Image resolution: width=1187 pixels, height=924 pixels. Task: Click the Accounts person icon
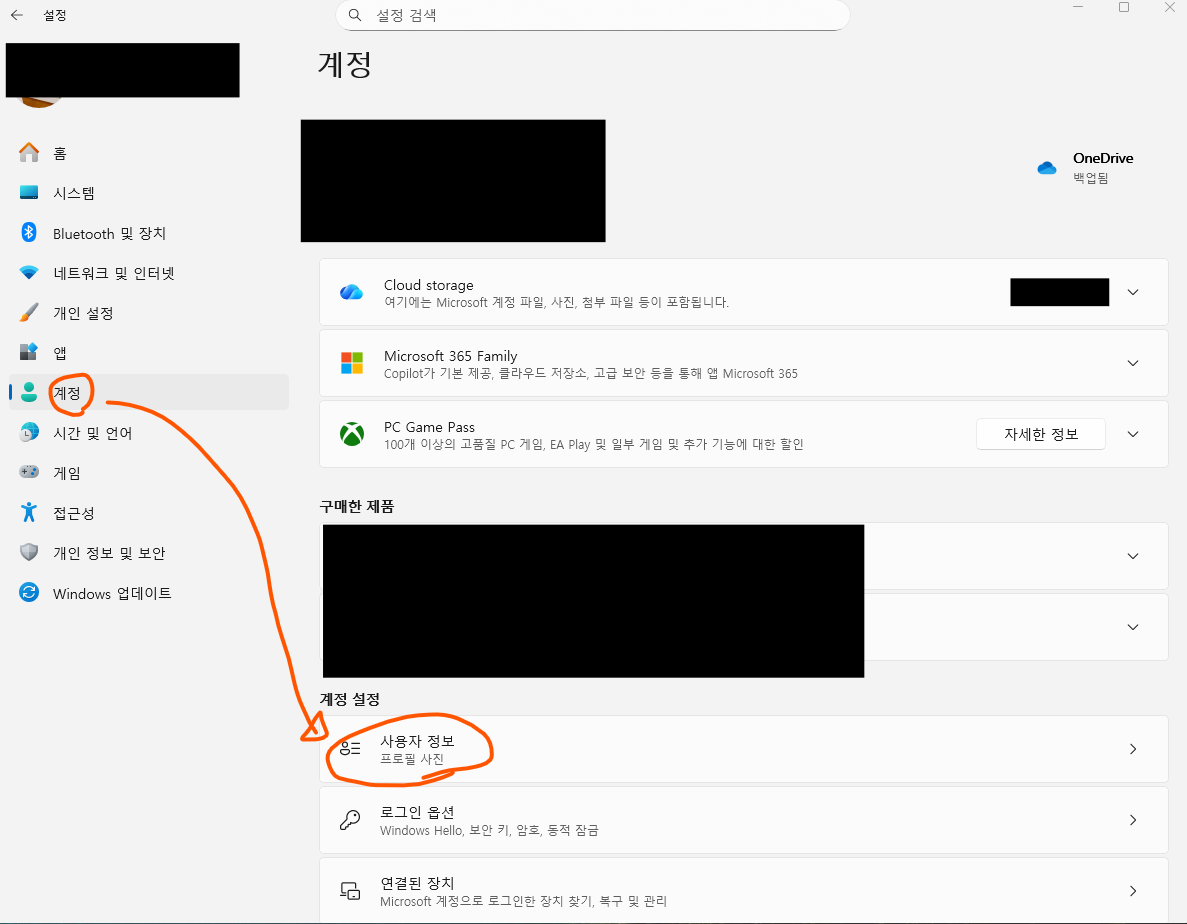29,392
